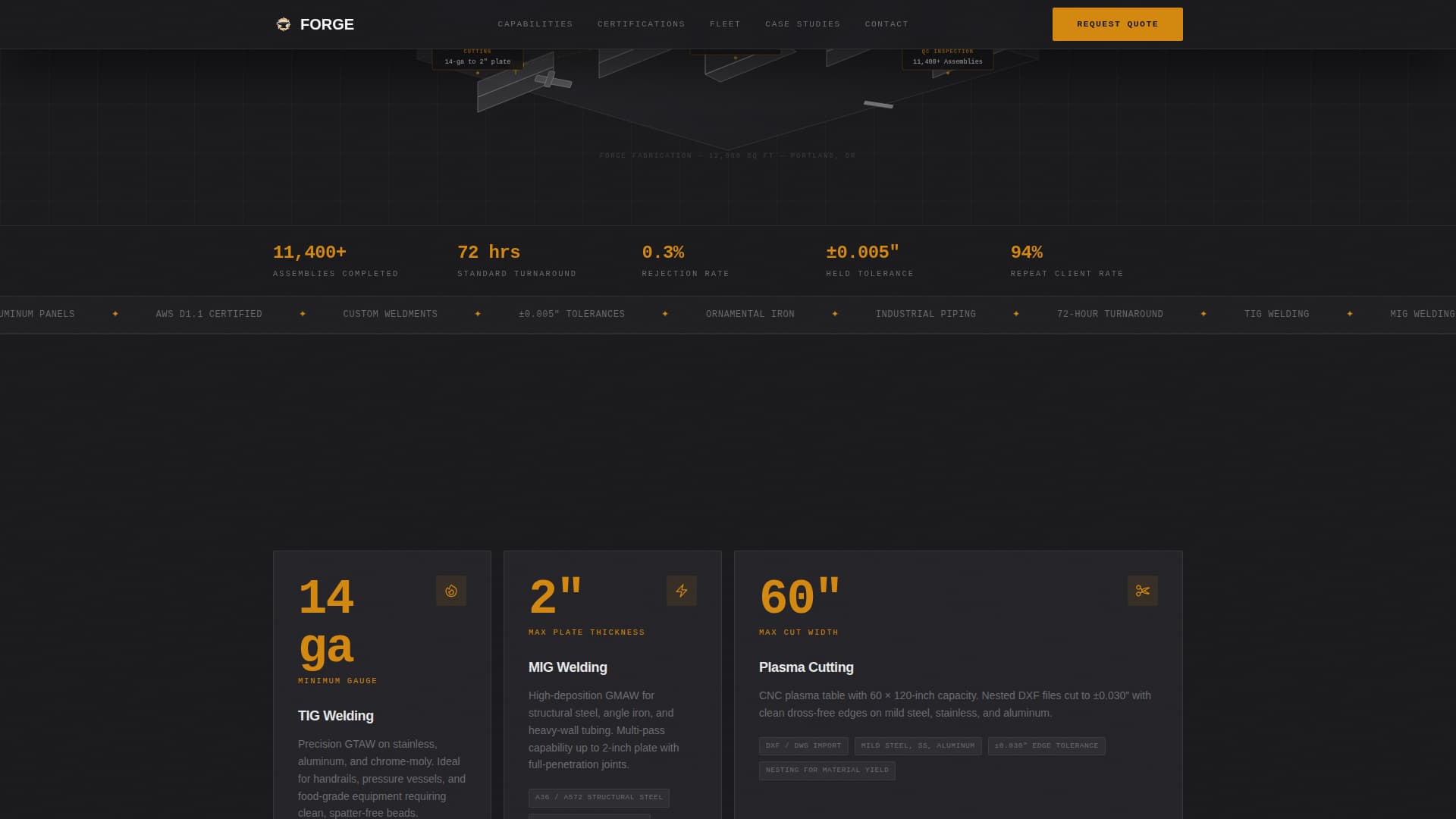Toggle the NESTING FOR MATERIAL YIELD chip
Viewport: 1456px width, 819px height.
click(827, 770)
